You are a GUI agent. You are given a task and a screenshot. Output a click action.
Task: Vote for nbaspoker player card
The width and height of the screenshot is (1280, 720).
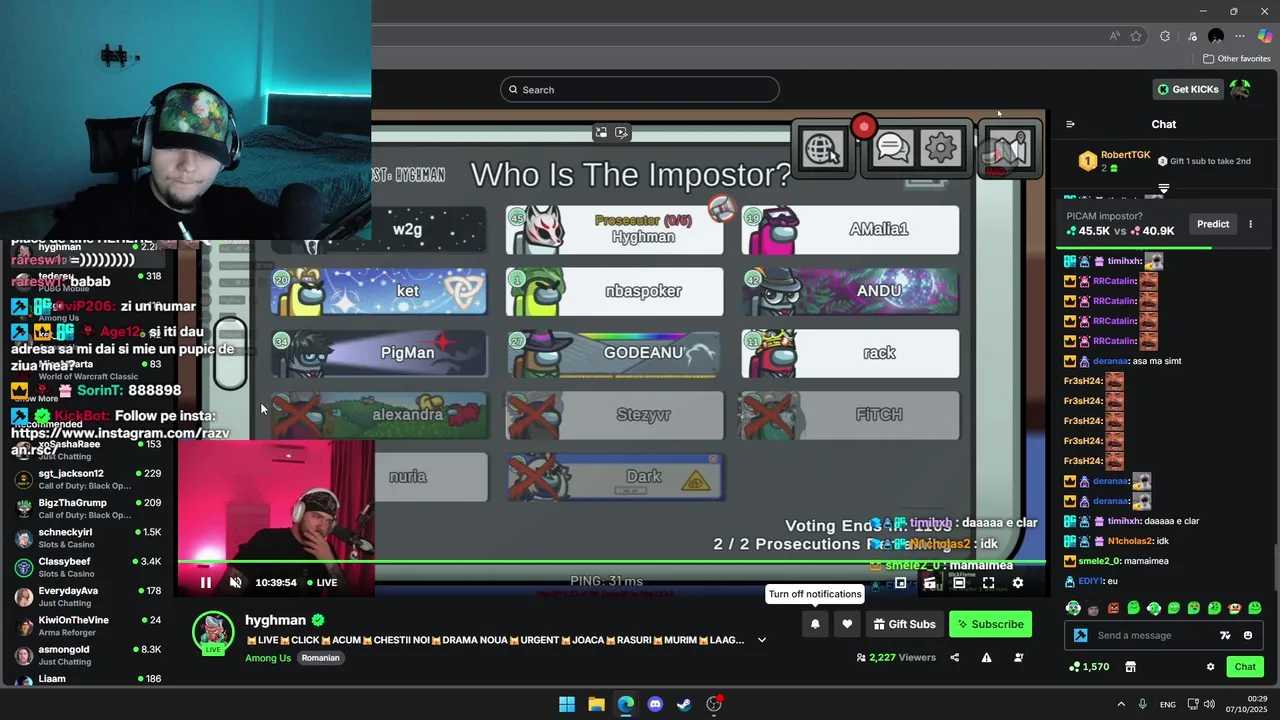point(614,291)
